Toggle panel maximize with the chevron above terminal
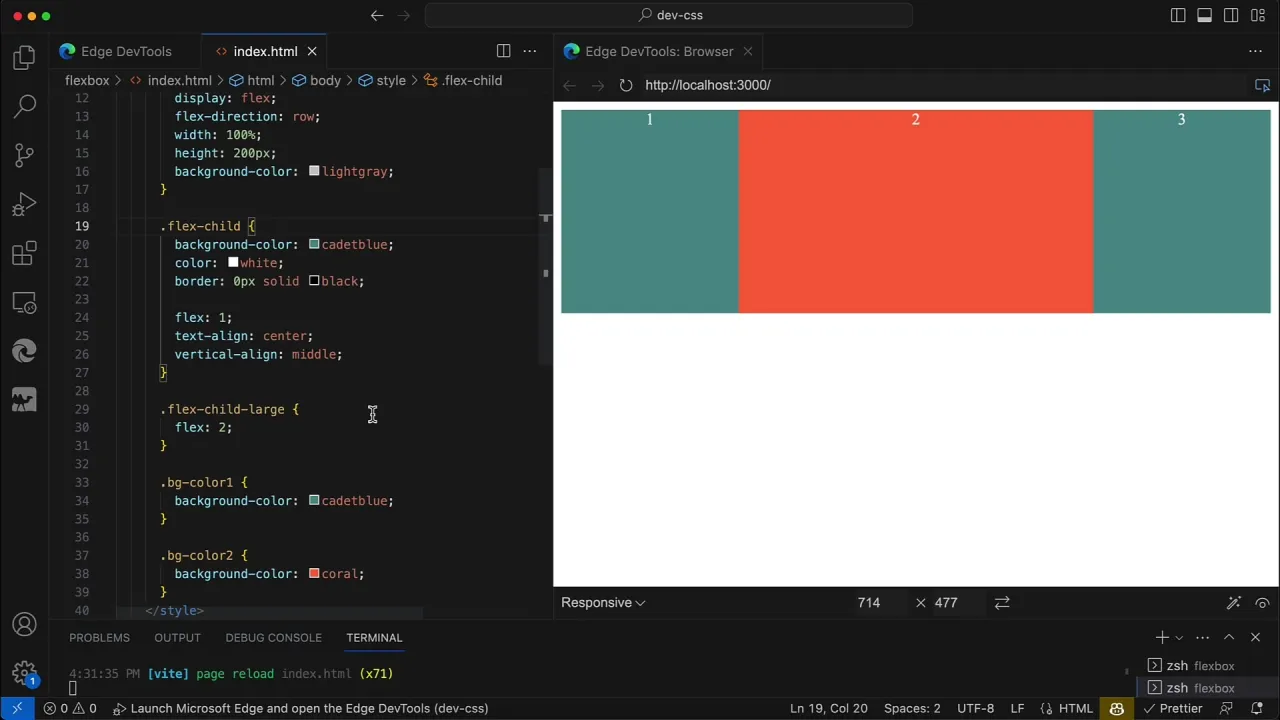 point(1229,637)
